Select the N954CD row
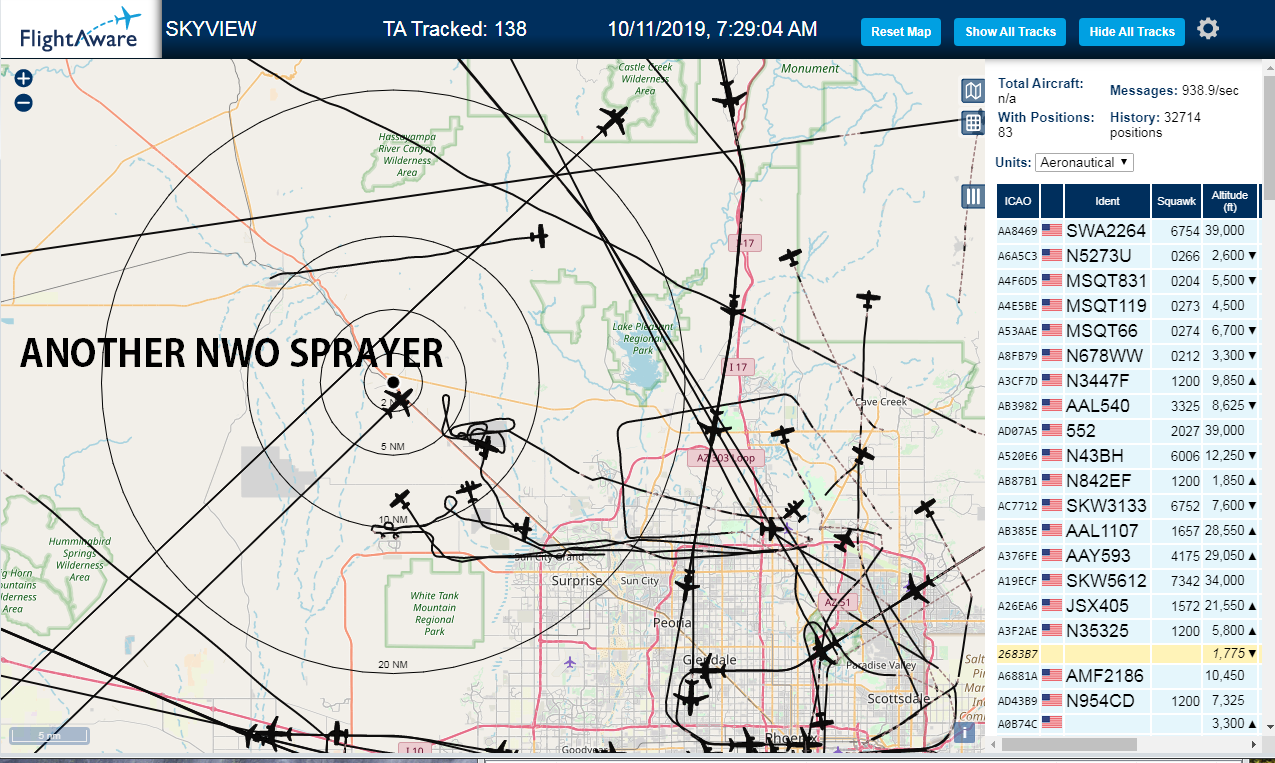Viewport: 1275px width, 763px height. click(x=1127, y=701)
